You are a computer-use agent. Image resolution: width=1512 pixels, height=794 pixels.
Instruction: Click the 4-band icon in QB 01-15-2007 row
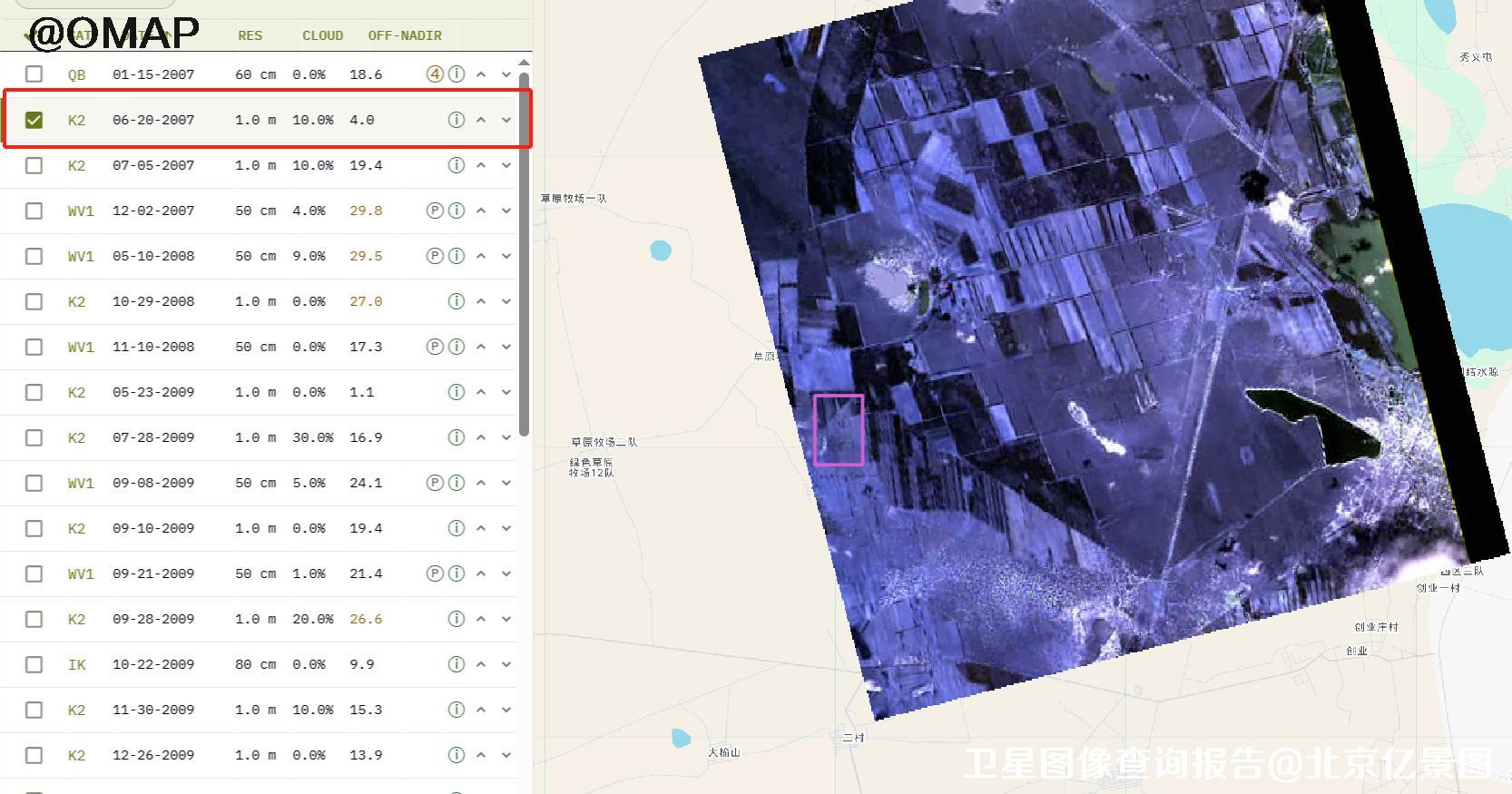tap(435, 74)
